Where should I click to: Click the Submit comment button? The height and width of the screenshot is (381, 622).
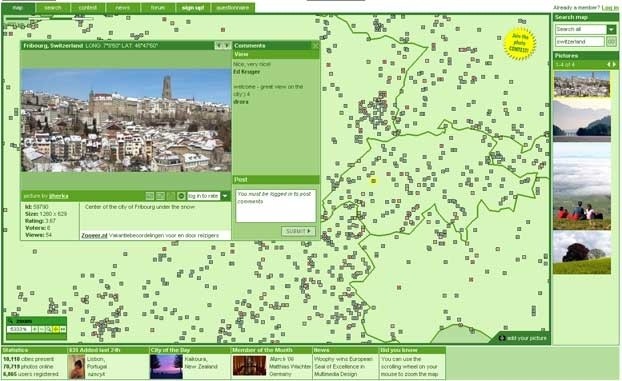coord(298,231)
